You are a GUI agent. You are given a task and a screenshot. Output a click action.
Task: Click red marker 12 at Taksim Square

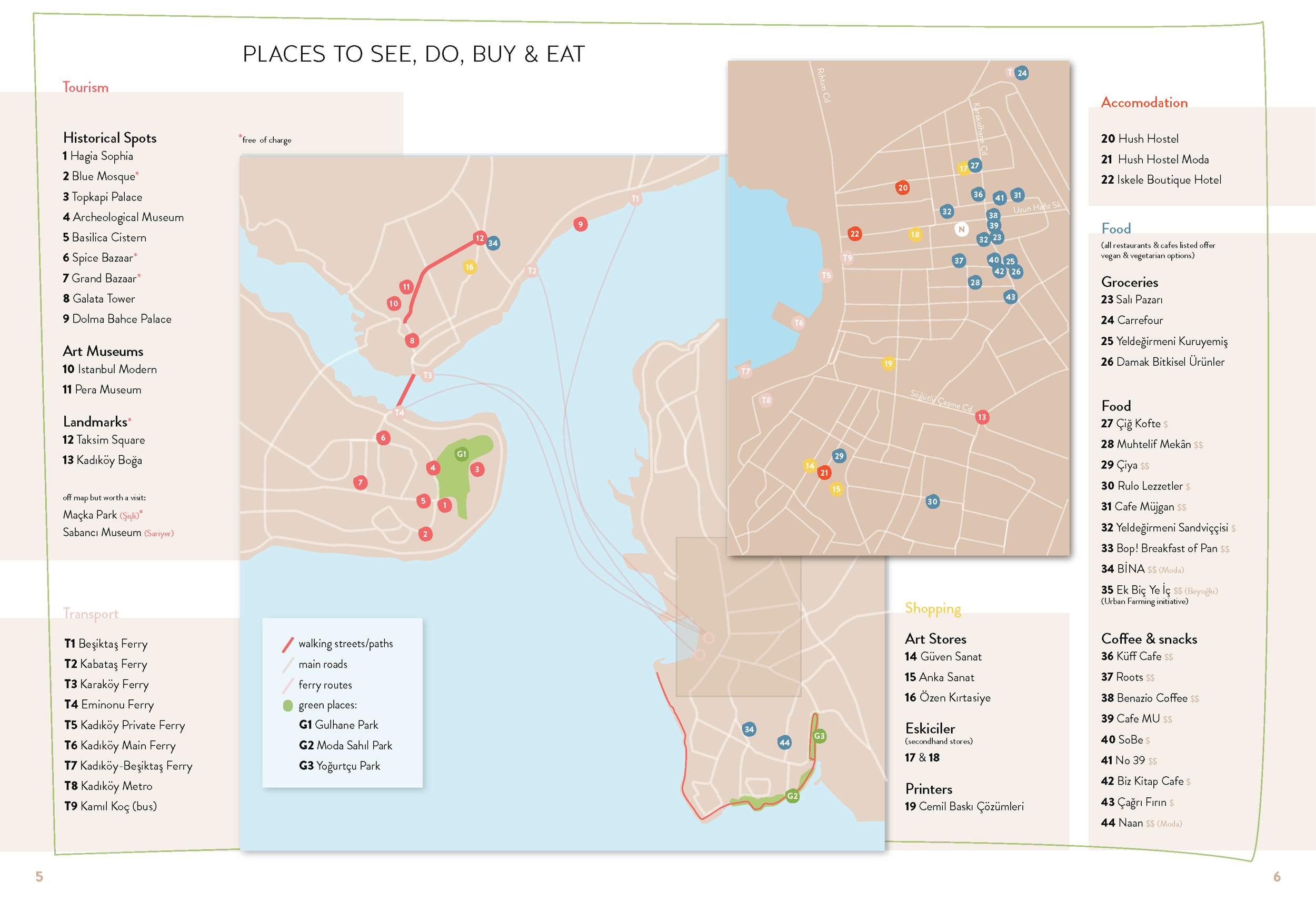(480, 238)
